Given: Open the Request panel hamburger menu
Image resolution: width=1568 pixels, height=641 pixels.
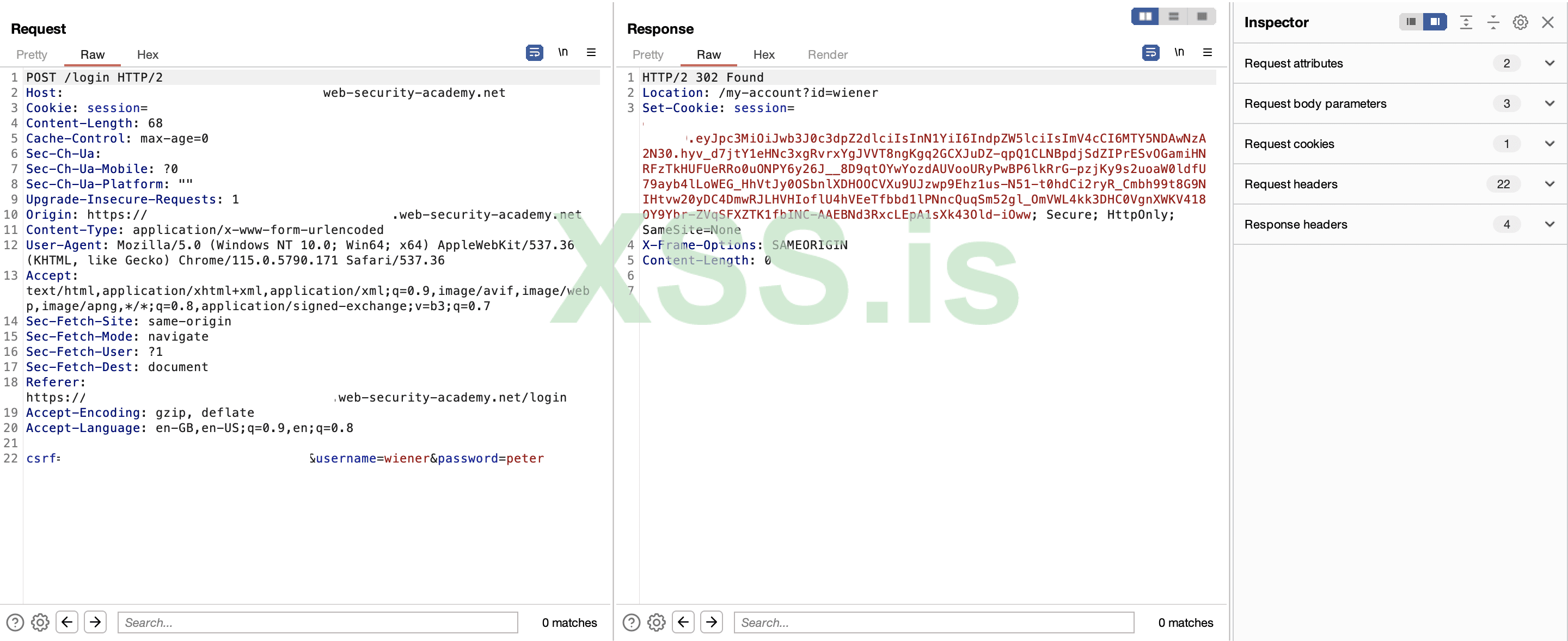Looking at the screenshot, I should (590, 53).
